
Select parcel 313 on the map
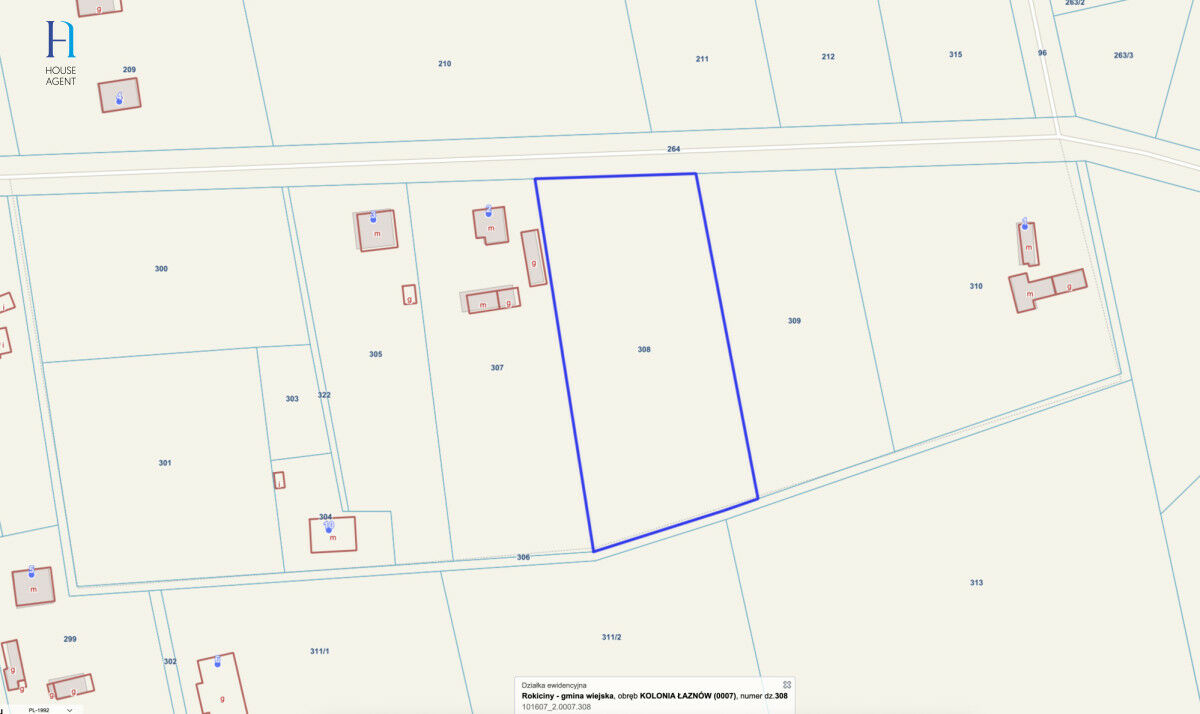click(x=976, y=582)
